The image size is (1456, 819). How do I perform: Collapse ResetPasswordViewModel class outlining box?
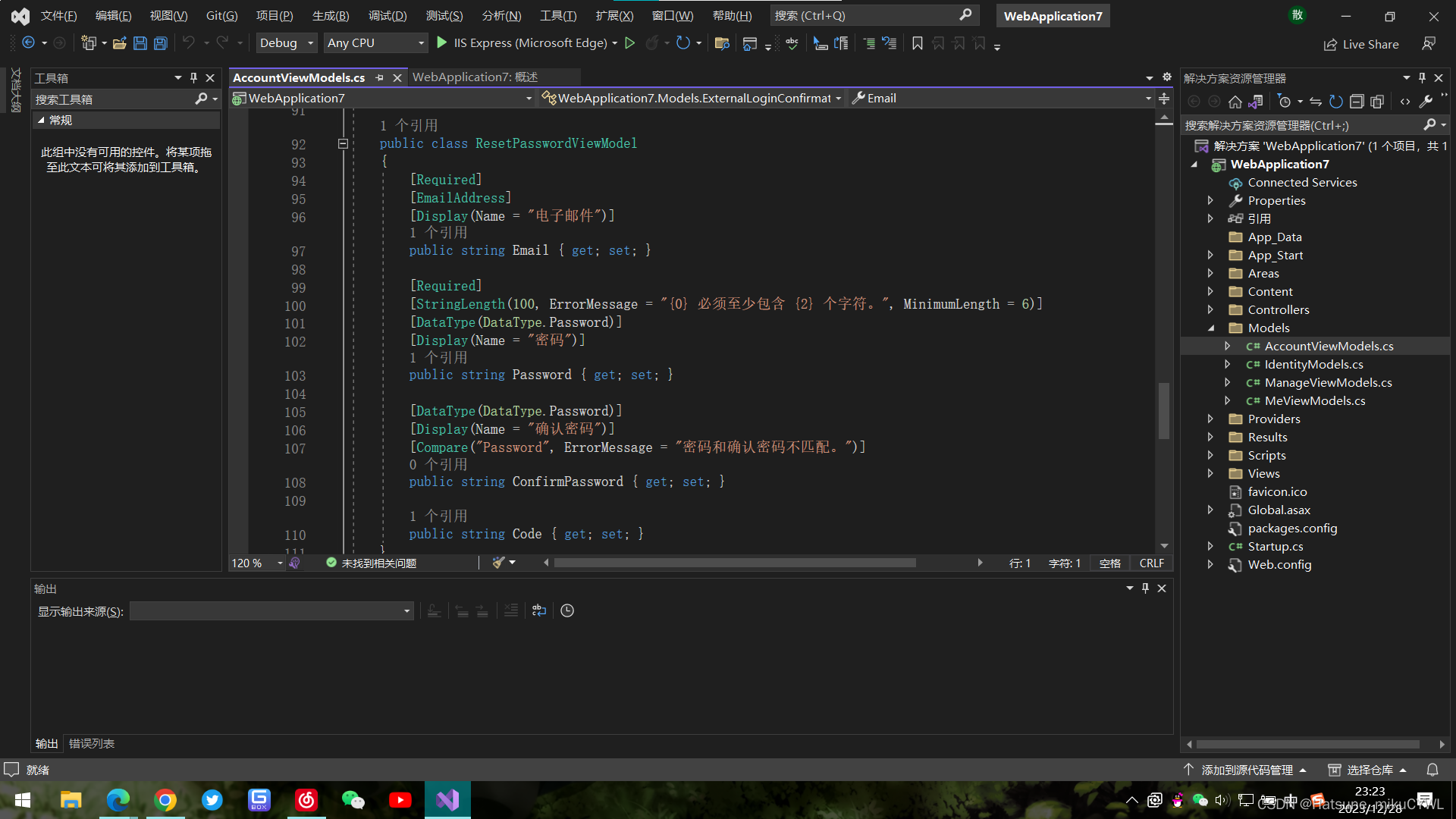pyautogui.click(x=343, y=143)
